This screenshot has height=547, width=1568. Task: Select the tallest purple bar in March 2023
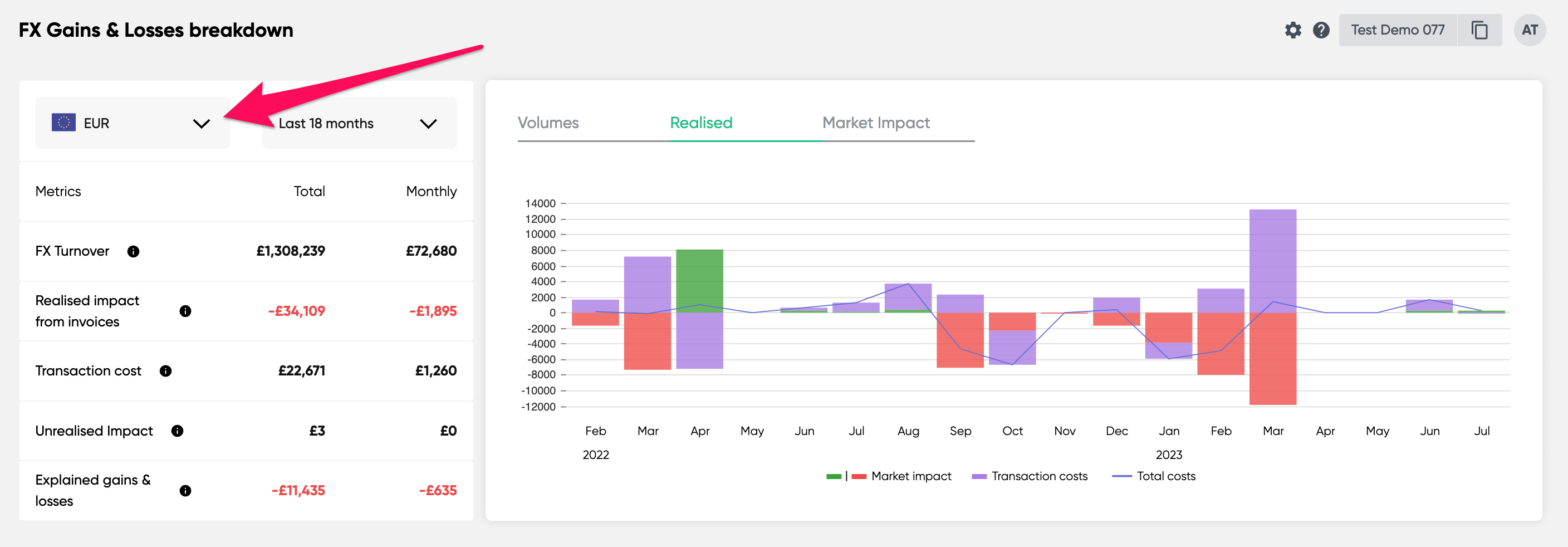pos(1272,262)
